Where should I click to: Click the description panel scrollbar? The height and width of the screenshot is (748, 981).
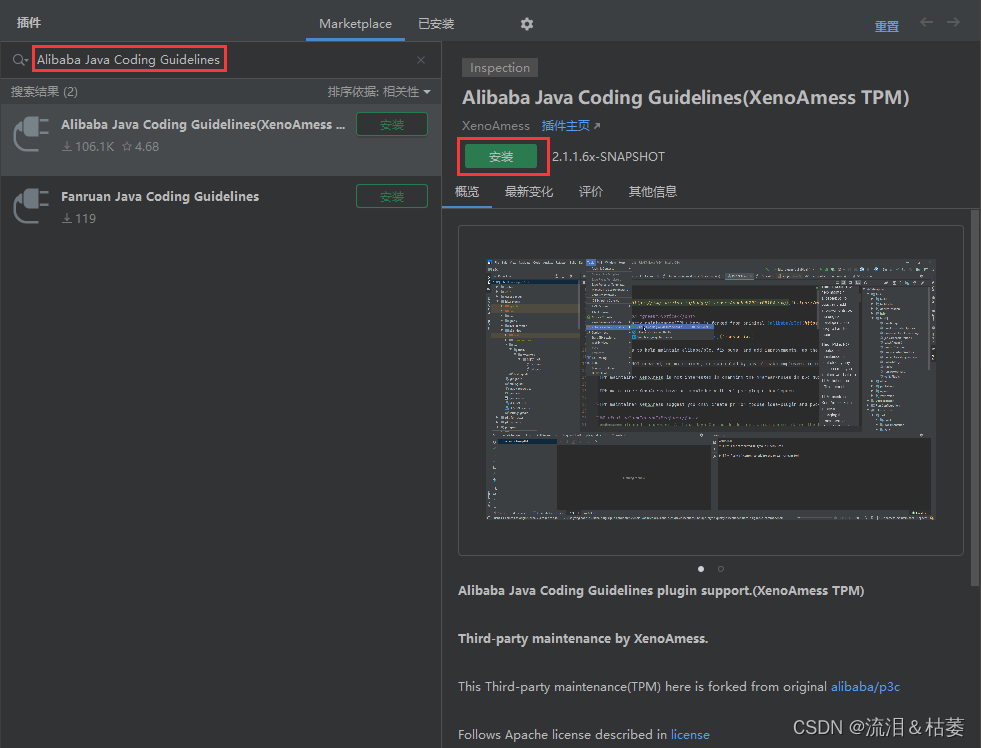coord(975,398)
